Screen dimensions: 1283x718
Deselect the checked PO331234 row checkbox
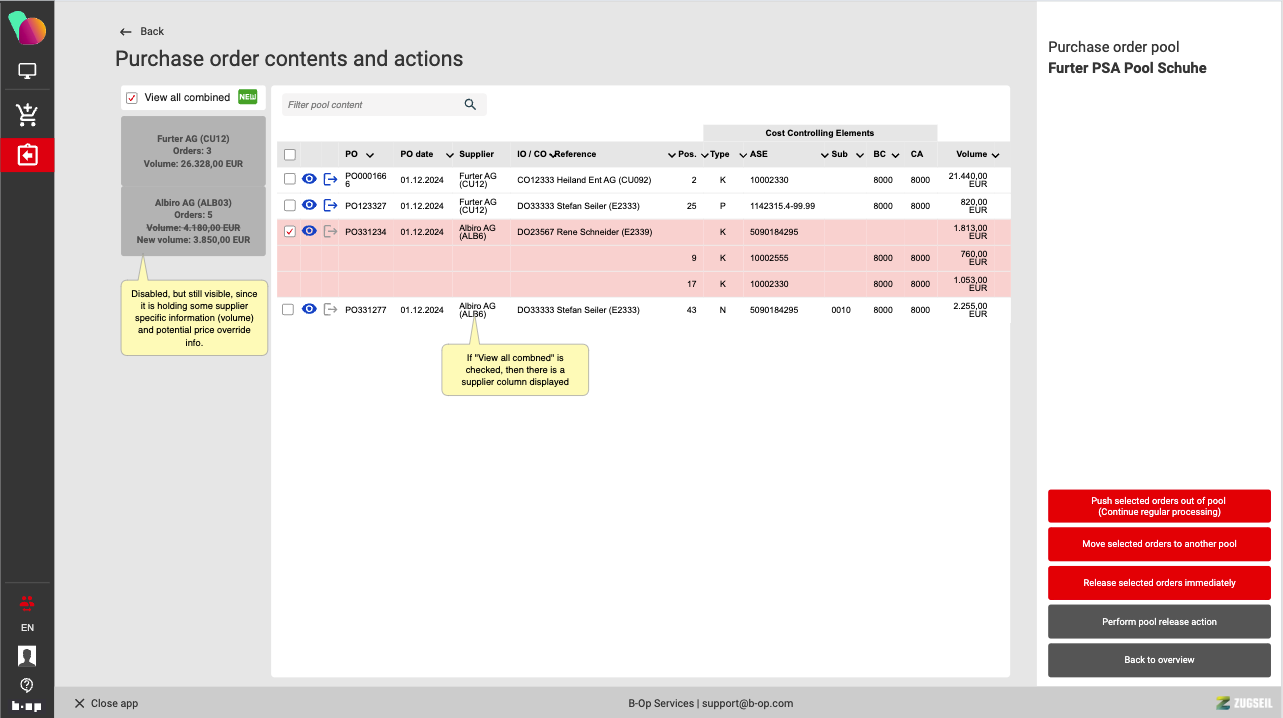point(289,232)
